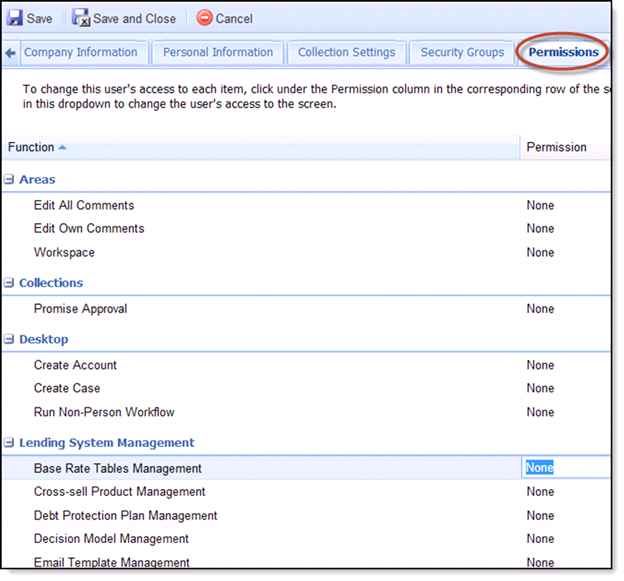Click the Collections group heading text
The width and height of the screenshot is (624, 581).
point(51,283)
